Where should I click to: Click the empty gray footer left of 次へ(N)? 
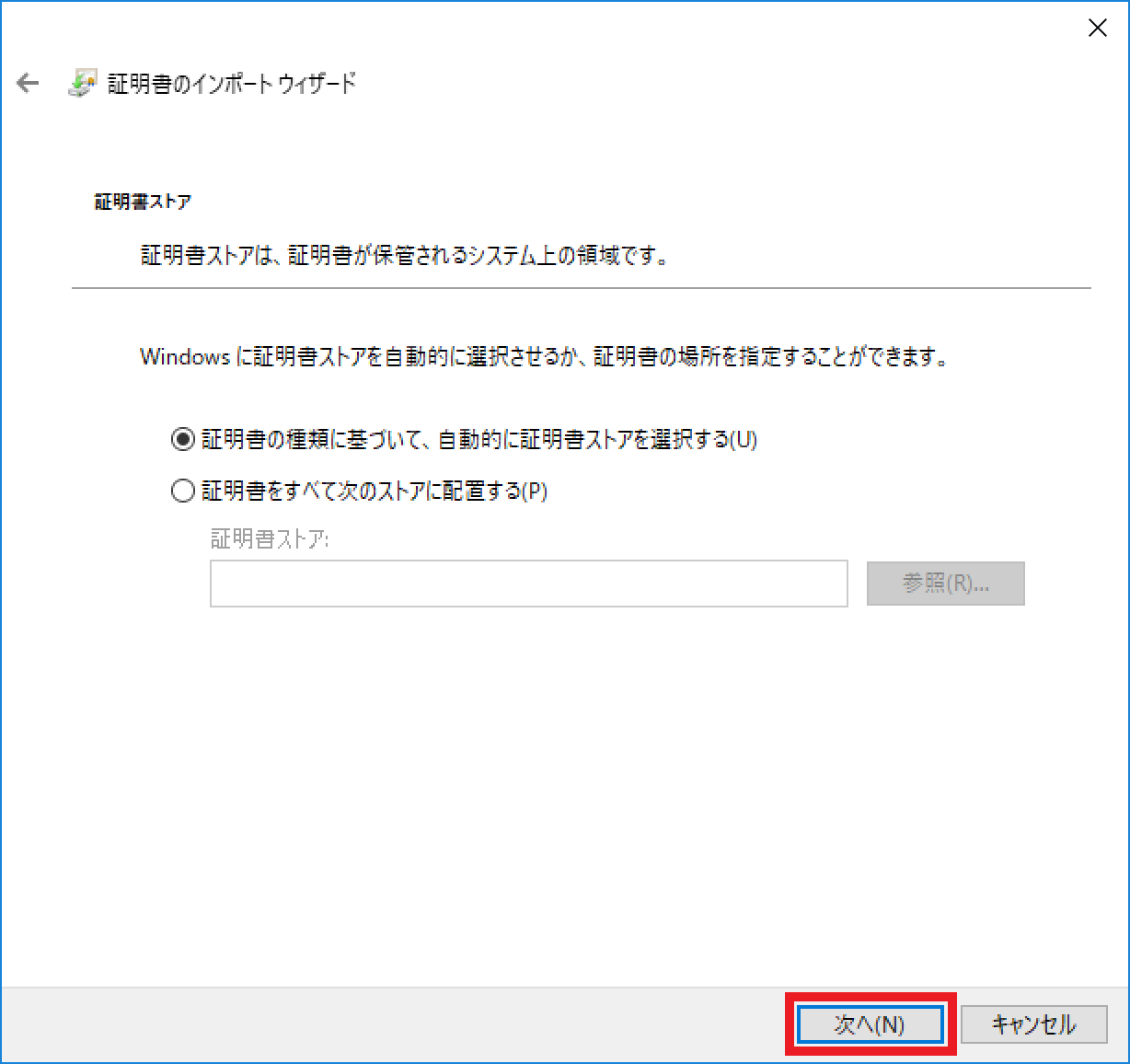pyautogui.click(x=386, y=1024)
